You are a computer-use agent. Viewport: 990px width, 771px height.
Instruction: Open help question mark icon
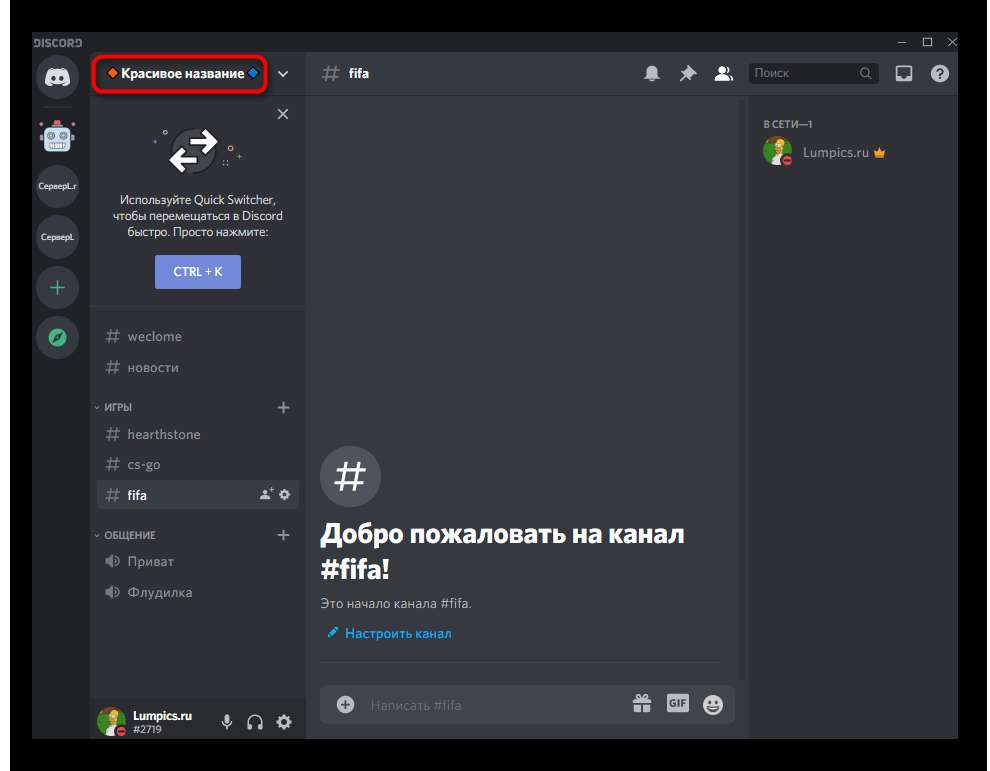939,74
